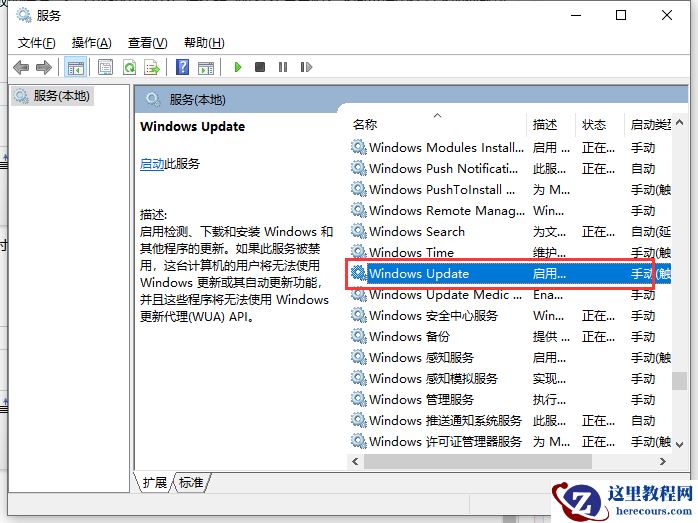The width and height of the screenshot is (698, 523).
Task: Stop service with square stop button
Action: (x=260, y=67)
